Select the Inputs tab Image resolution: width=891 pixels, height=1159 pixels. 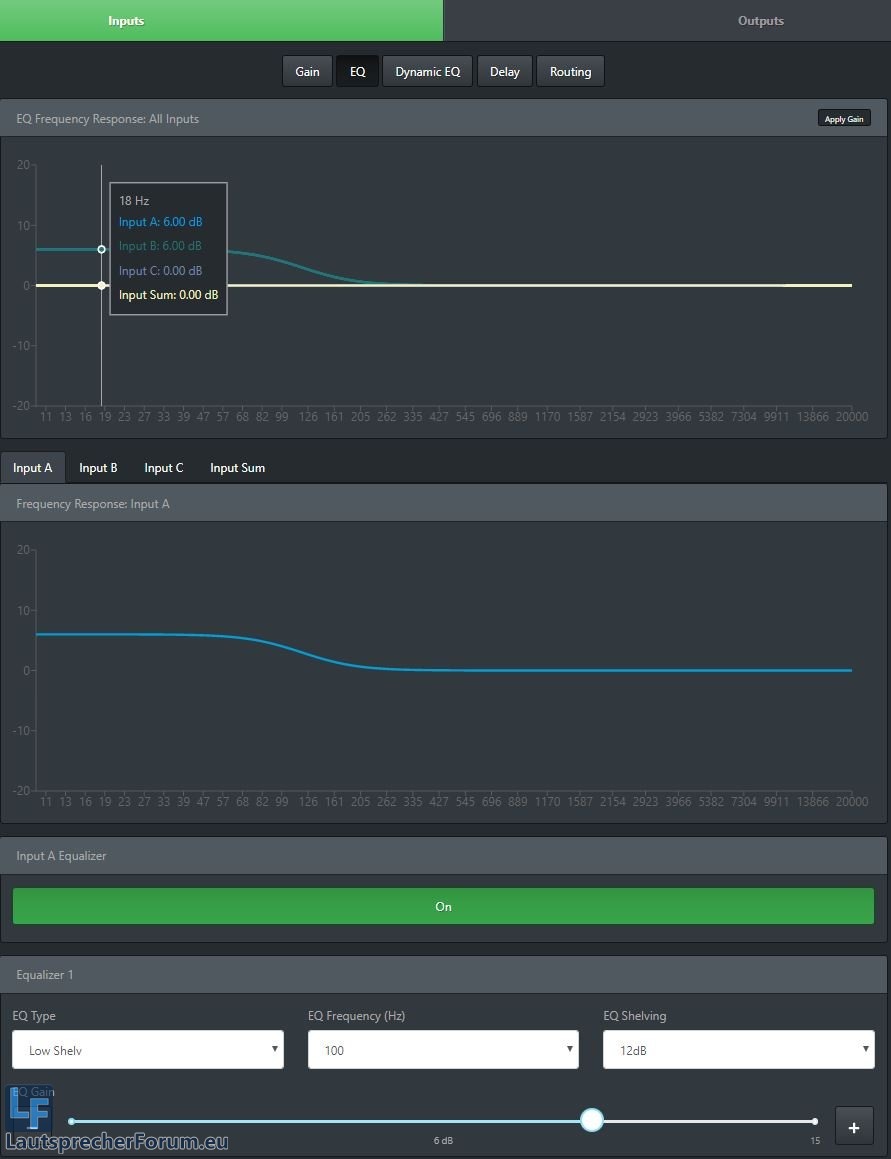coord(126,21)
